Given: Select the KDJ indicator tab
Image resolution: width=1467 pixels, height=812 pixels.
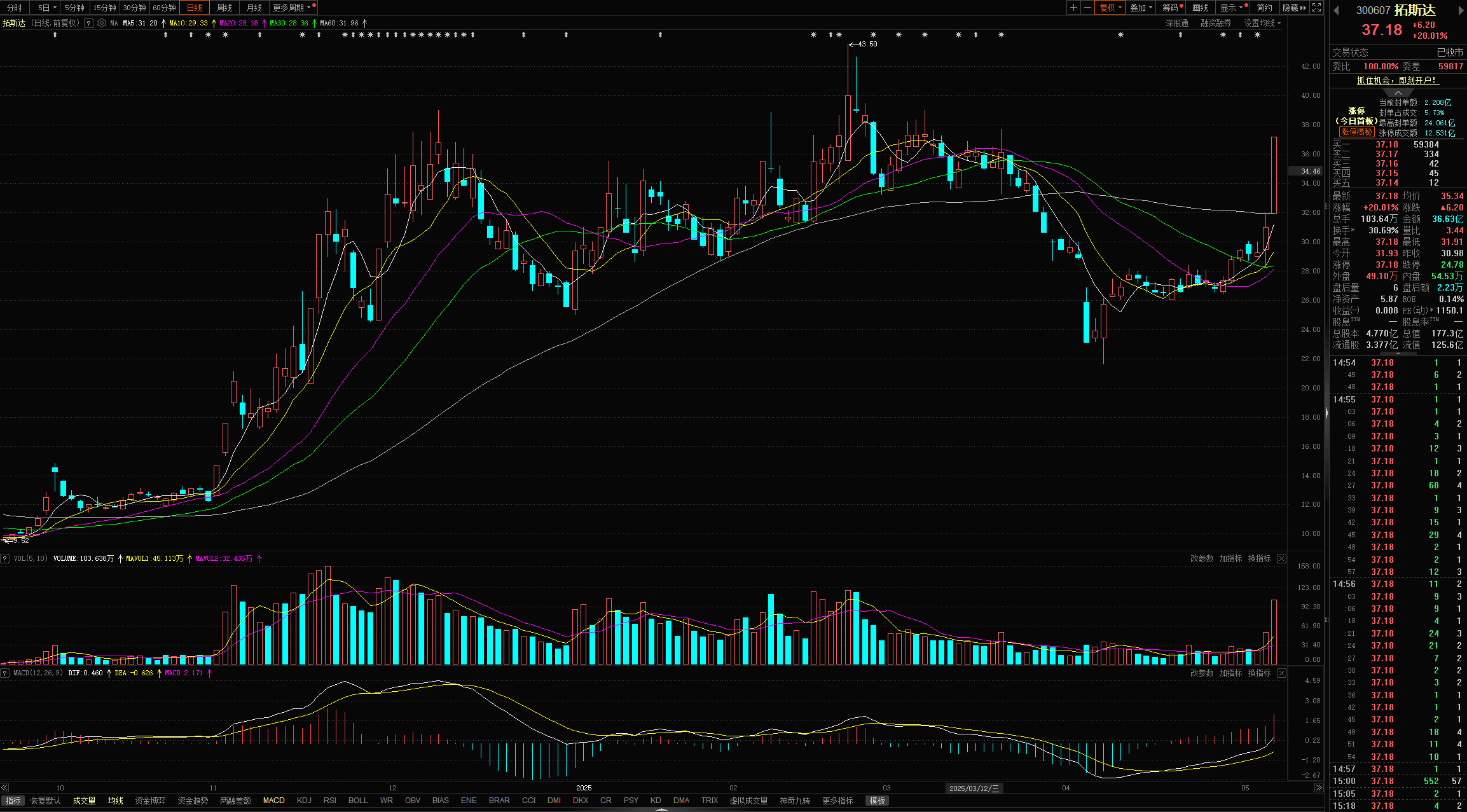Looking at the screenshot, I should coord(304,801).
